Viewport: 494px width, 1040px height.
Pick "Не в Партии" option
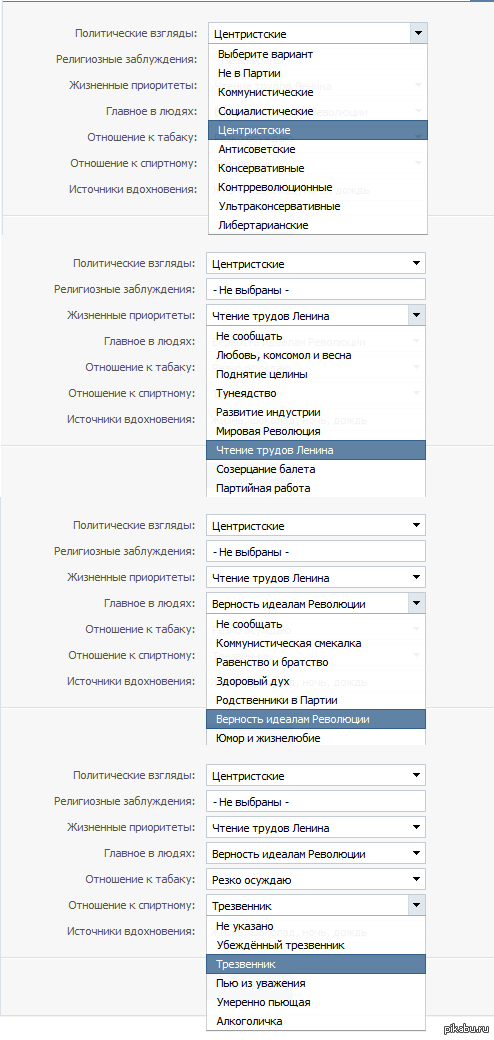tap(318, 73)
